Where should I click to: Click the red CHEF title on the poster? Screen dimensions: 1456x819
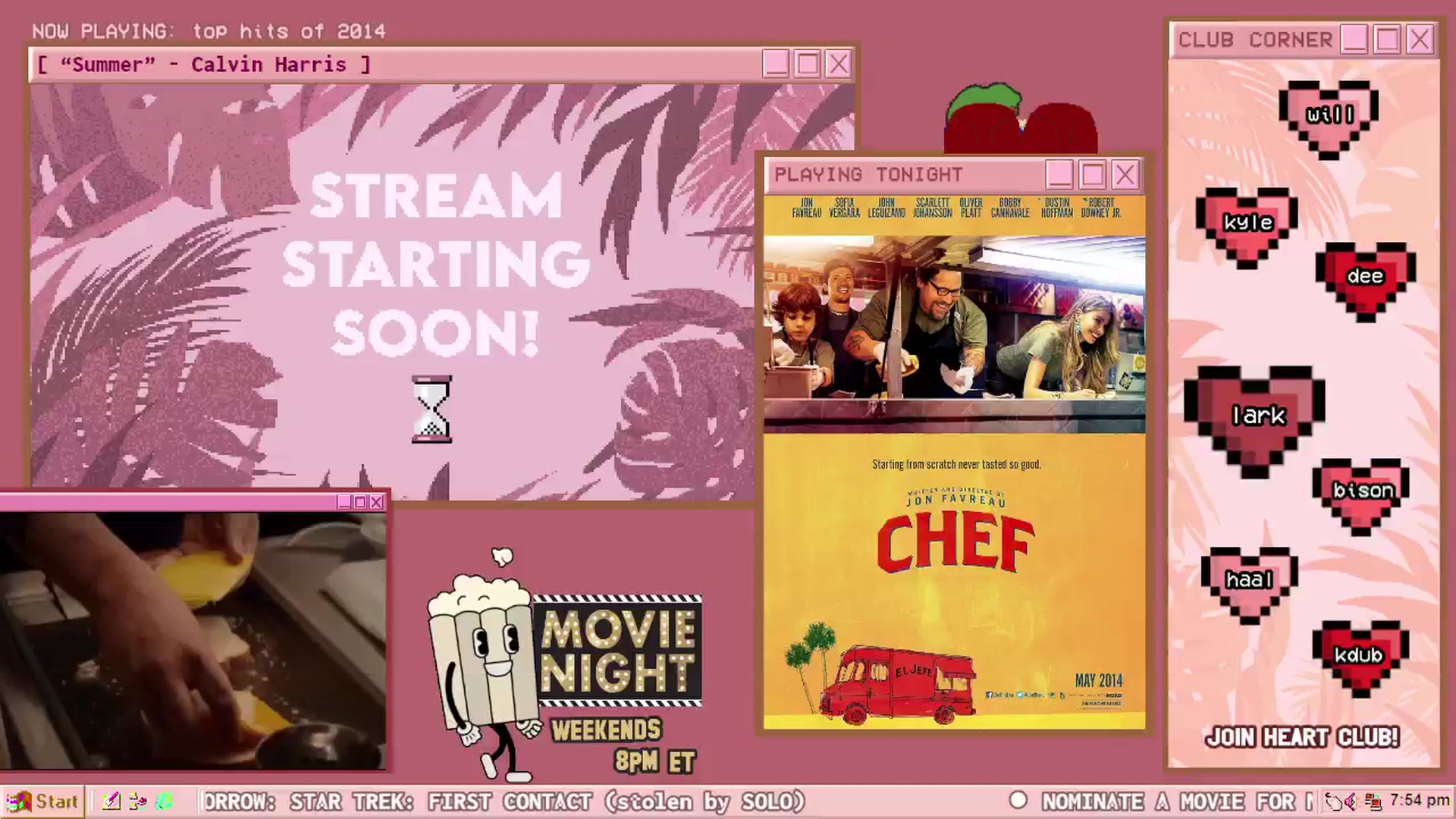click(x=955, y=543)
